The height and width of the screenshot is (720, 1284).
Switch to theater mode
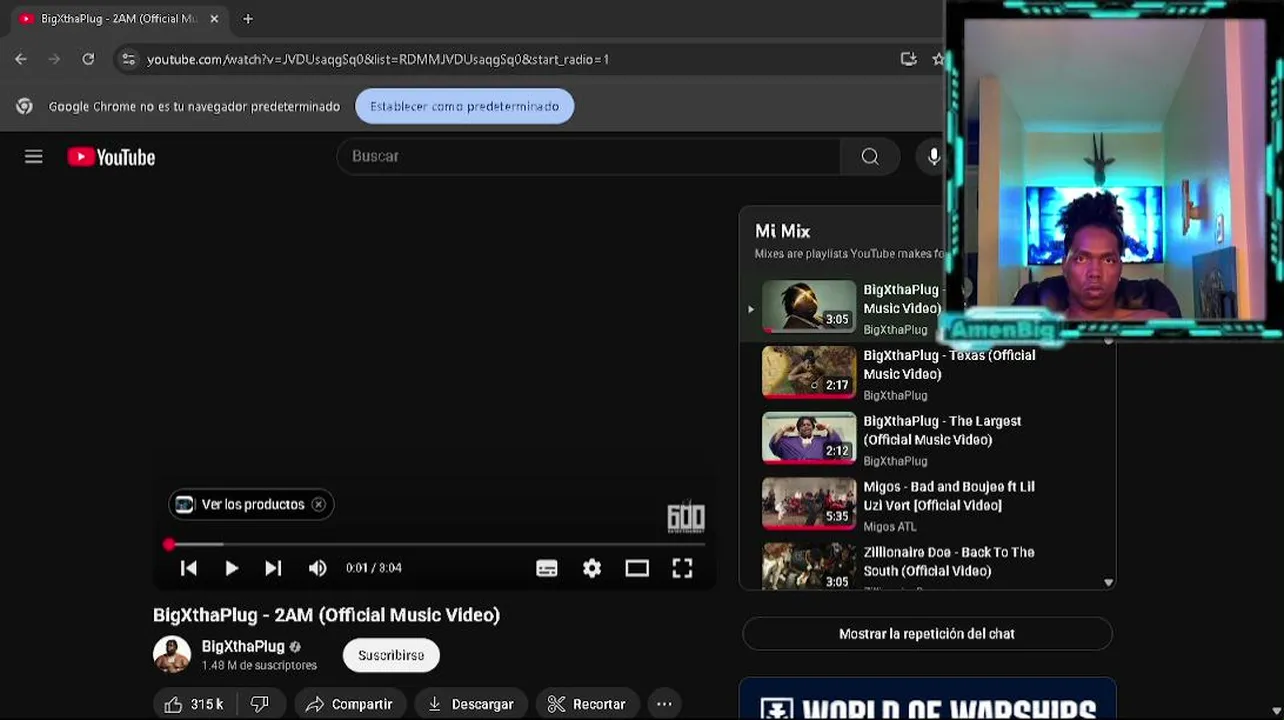[x=637, y=568]
